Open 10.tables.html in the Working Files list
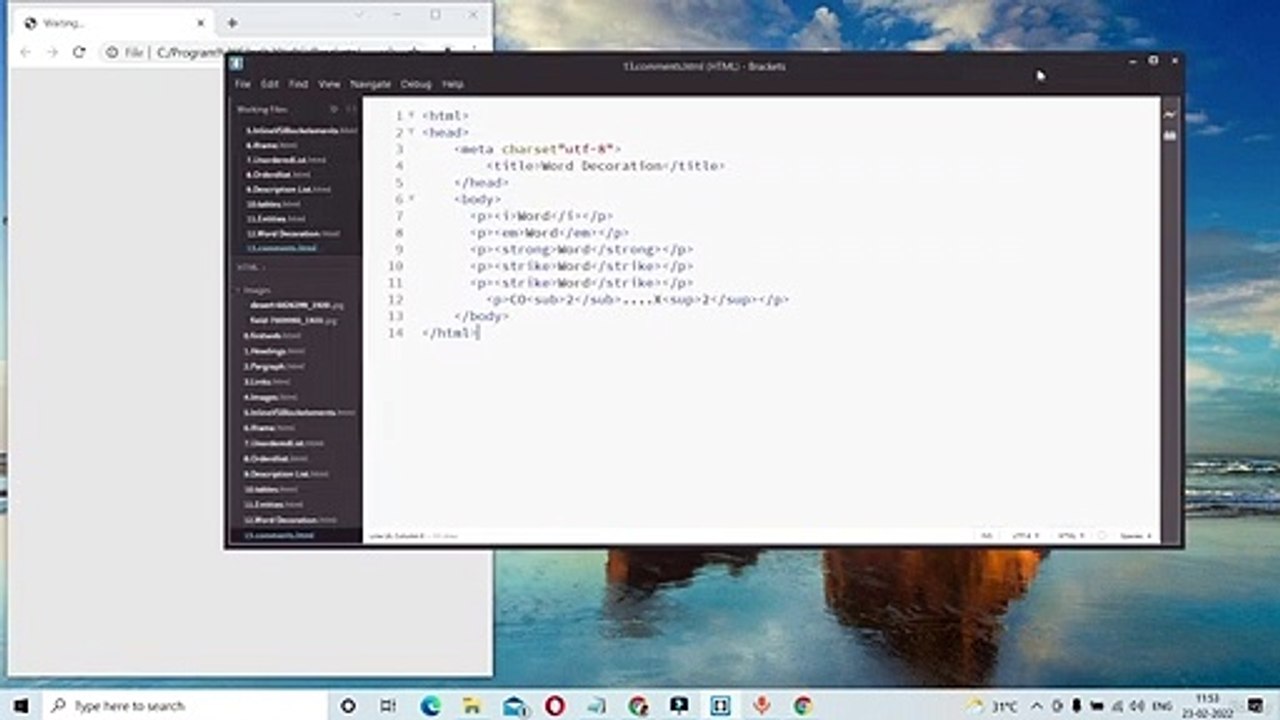Image resolution: width=1280 pixels, height=720 pixels. pyautogui.click(x=273, y=204)
